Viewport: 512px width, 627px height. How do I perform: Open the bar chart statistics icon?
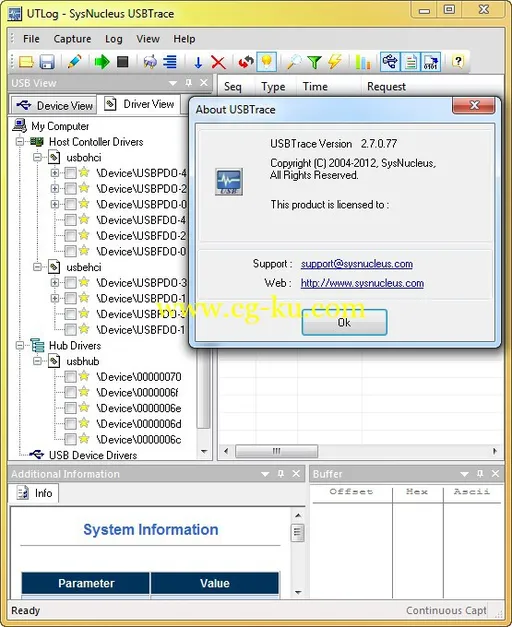(362, 62)
